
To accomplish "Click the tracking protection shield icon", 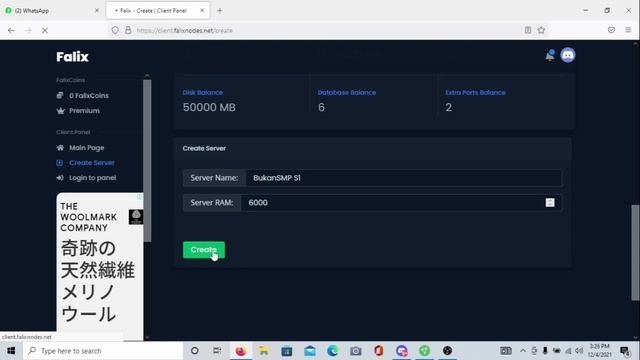I will (x=115, y=30).
